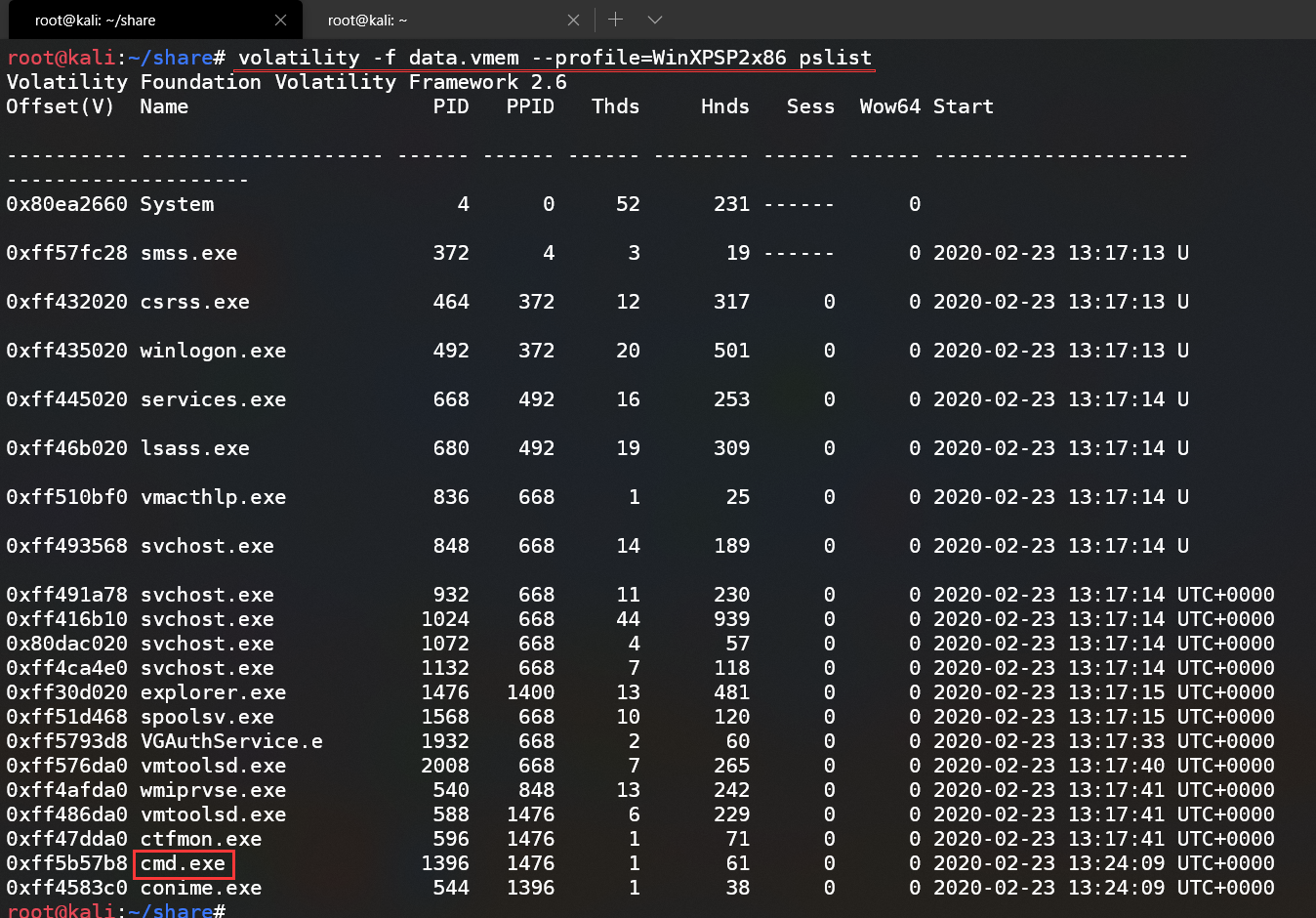This screenshot has width=1316, height=918.
Task: Open a new tab with the plus icon
Action: 615,20
